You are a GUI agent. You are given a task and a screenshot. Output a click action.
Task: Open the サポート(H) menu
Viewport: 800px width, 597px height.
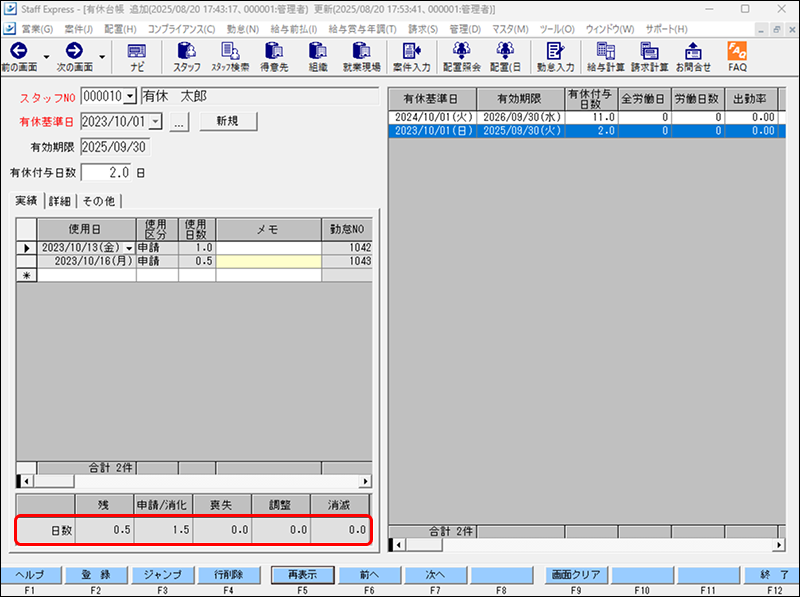pyautogui.click(x=666, y=29)
